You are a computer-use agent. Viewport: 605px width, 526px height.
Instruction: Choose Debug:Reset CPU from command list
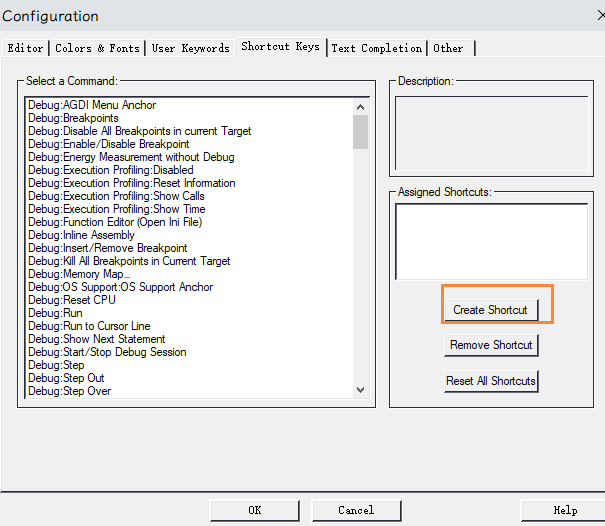coord(73,300)
